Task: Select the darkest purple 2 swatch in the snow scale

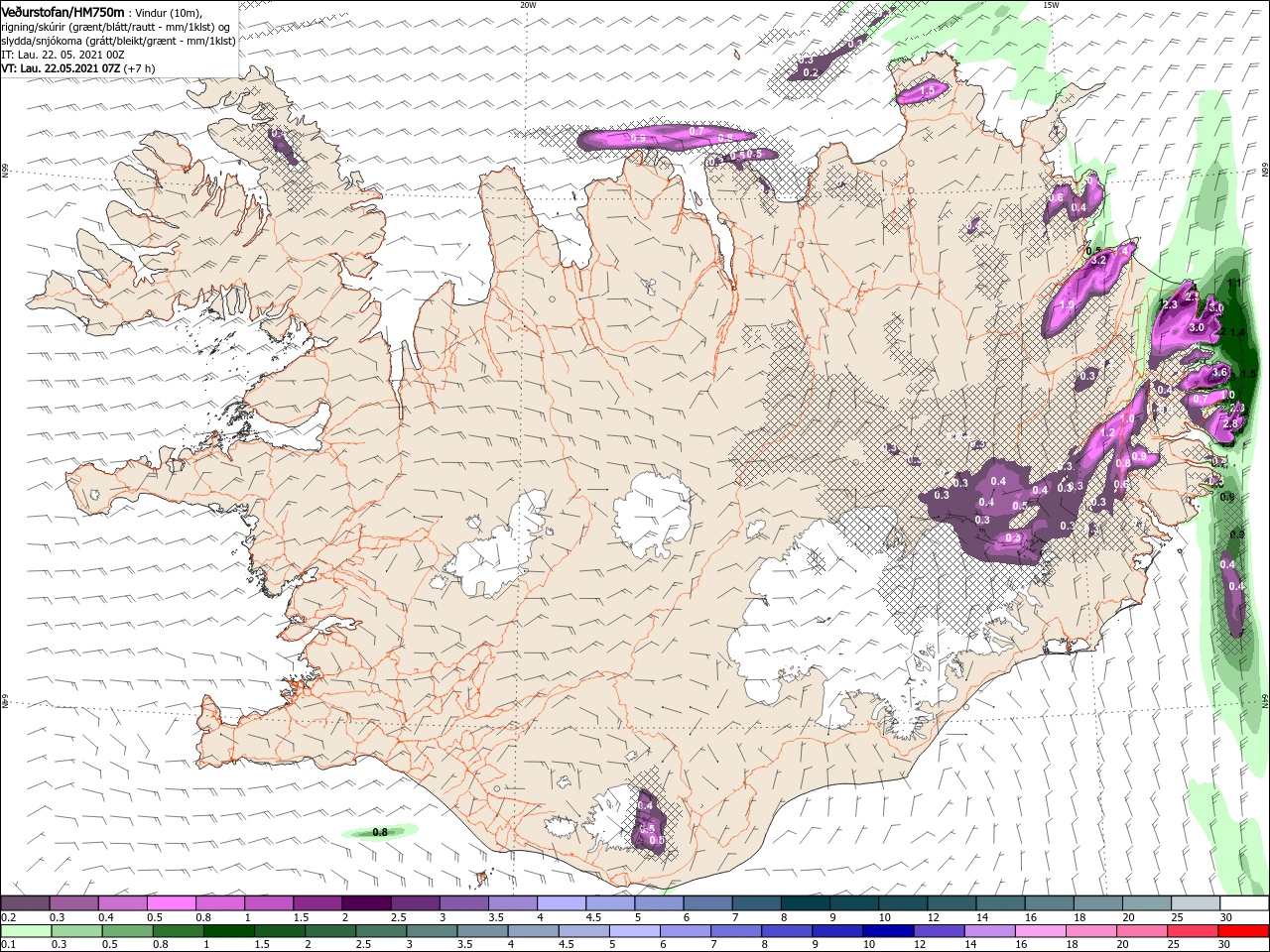Action: pos(367,902)
